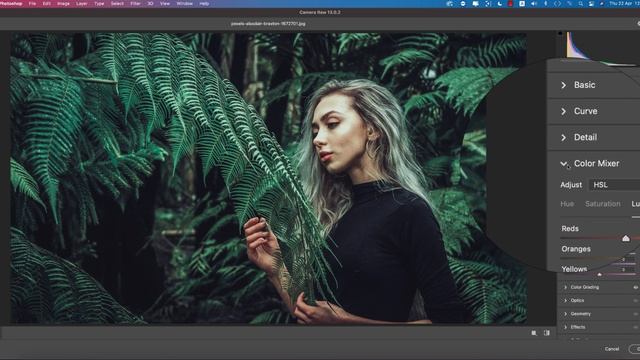
Task: Open the Select menu
Action: (117, 4)
